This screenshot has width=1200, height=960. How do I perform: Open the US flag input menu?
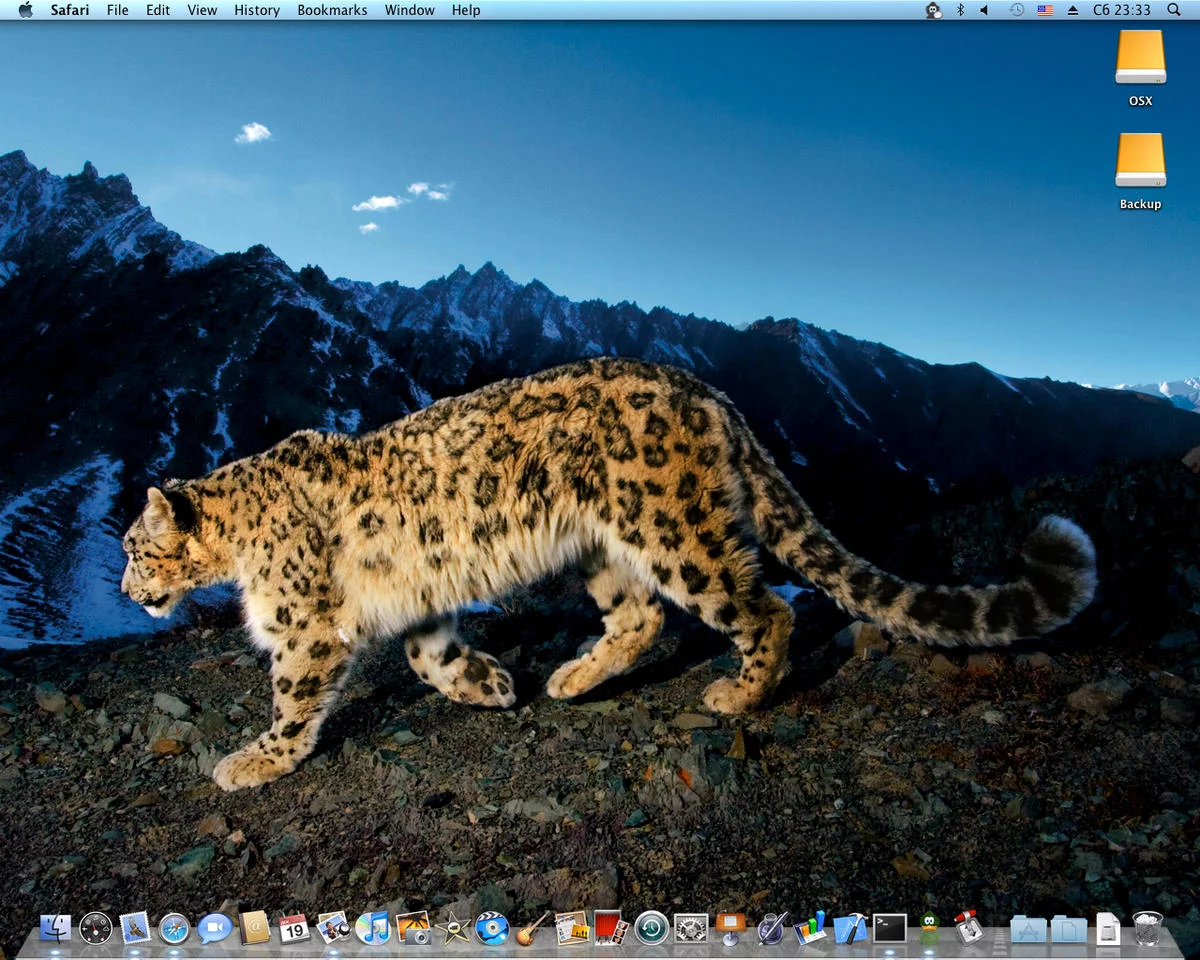(1045, 10)
